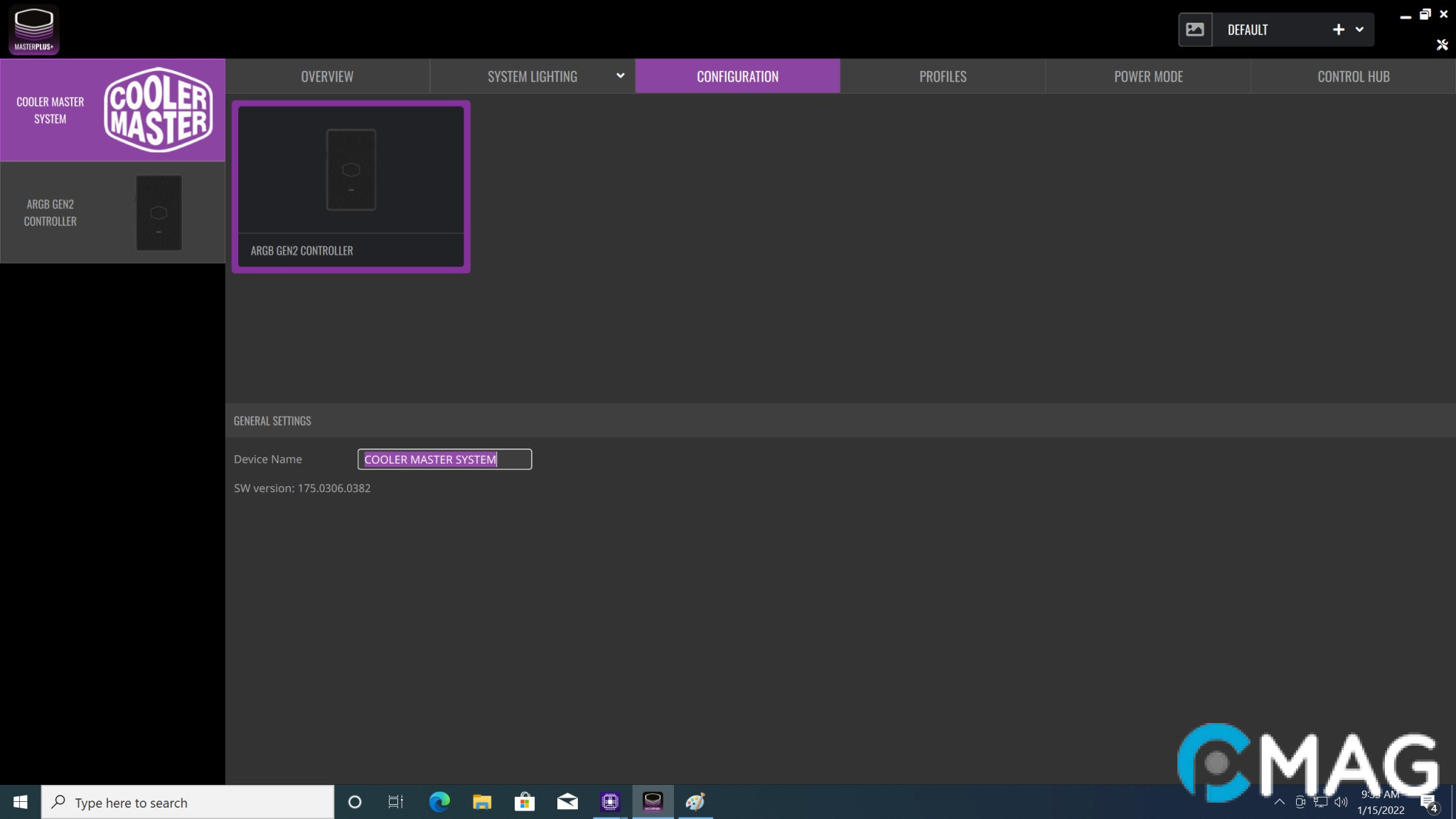Viewport: 1456px width, 819px height.
Task: Select ARGB Gen2 Controller in sidebar
Action: point(112,213)
